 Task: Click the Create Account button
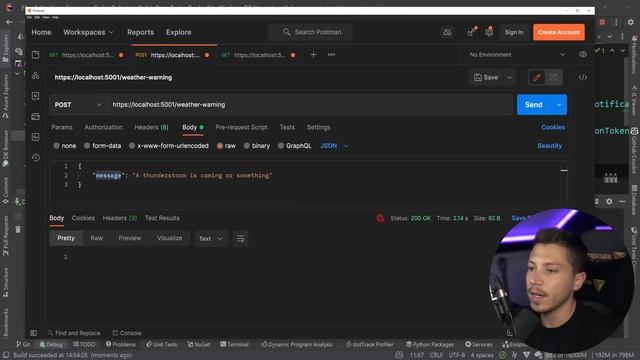coord(559,32)
